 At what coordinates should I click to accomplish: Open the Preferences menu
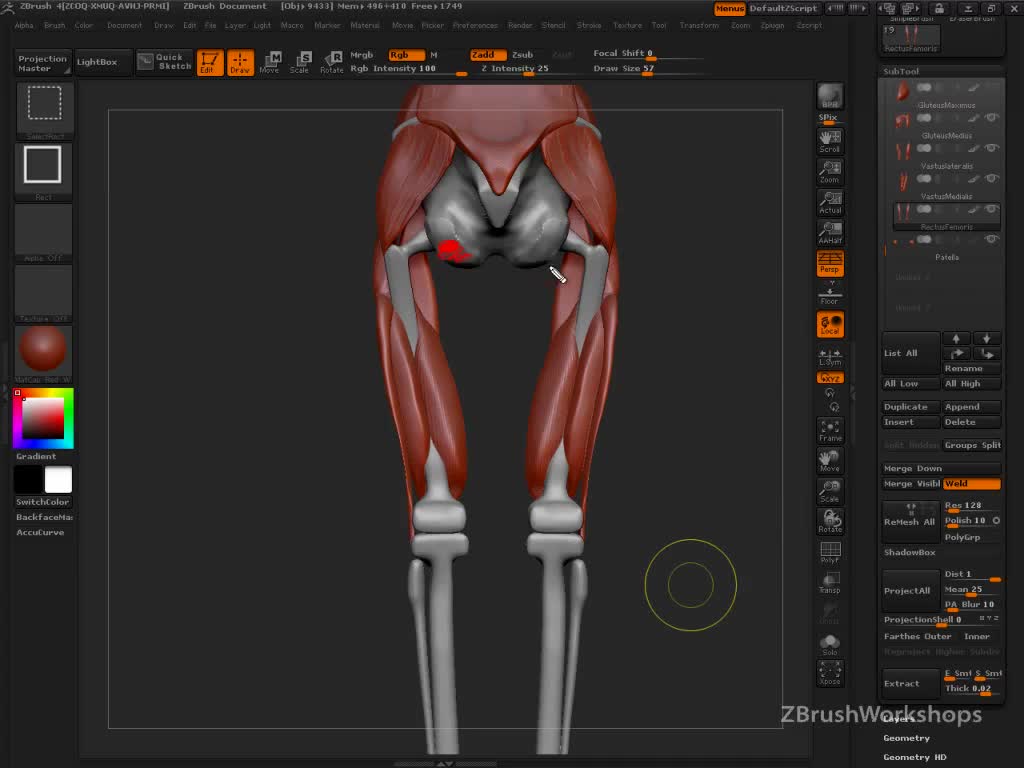point(475,25)
